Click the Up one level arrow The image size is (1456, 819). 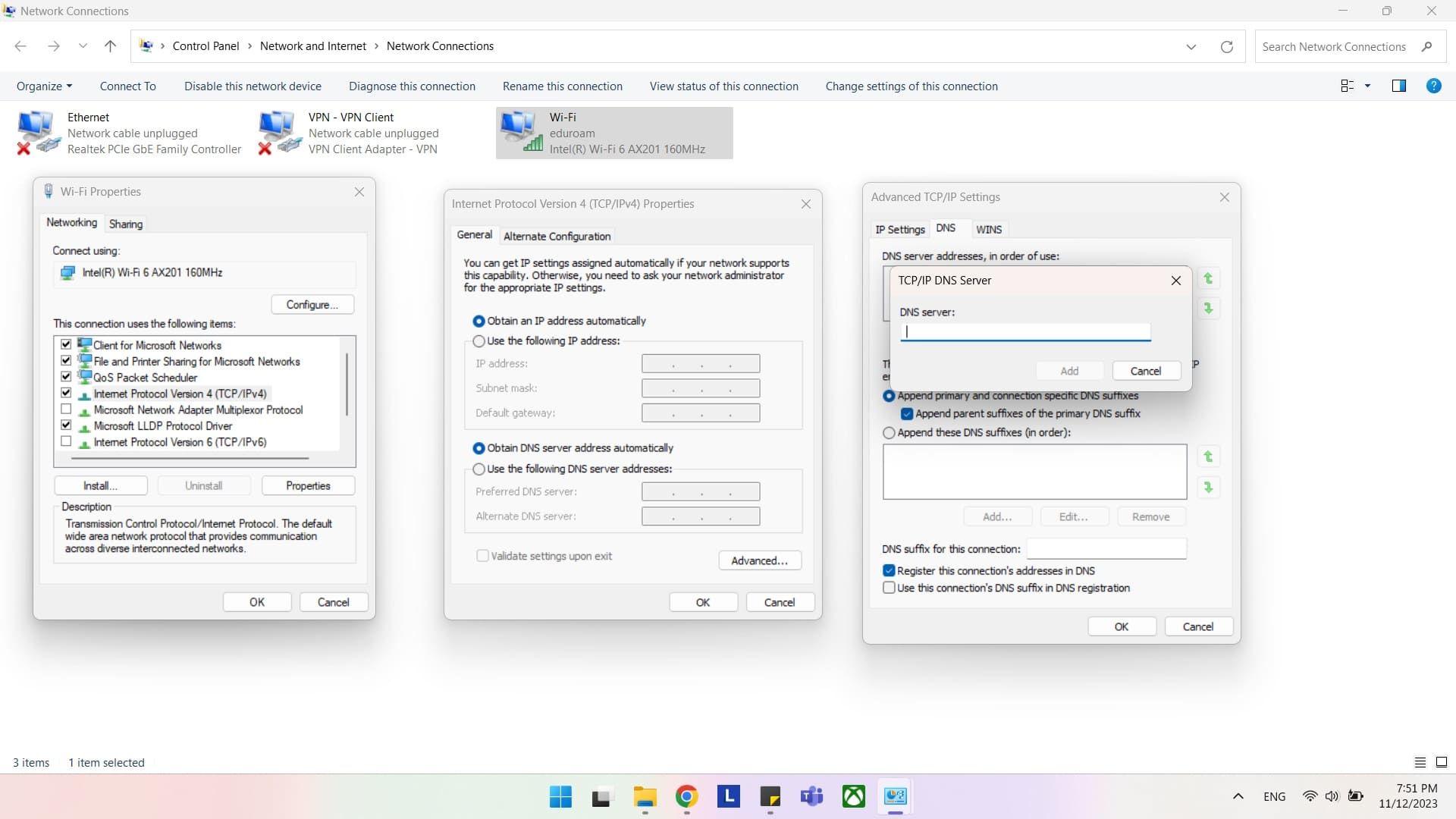110,46
